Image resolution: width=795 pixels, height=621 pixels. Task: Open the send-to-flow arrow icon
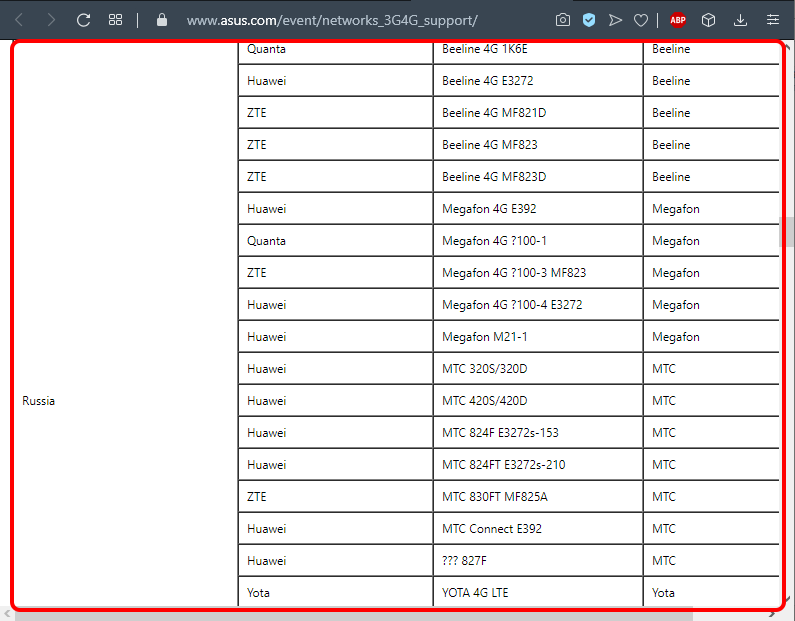pos(615,20)
